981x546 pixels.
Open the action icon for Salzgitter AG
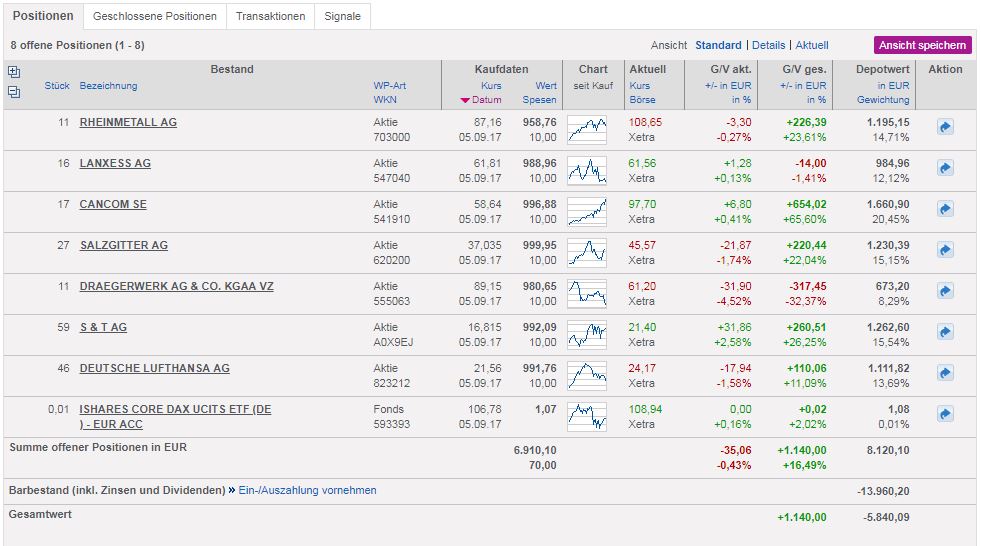[944, 250]
